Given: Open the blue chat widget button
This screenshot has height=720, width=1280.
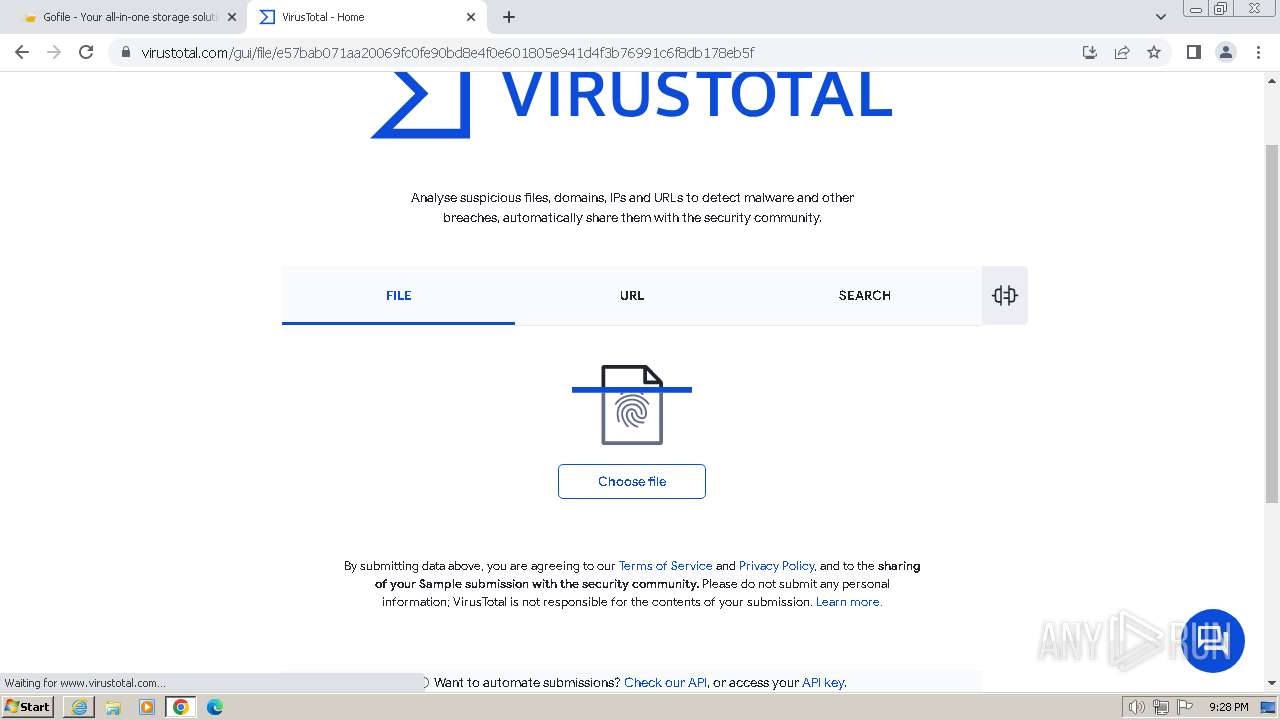Looking at the screenshot, I should click(1213, 641).
